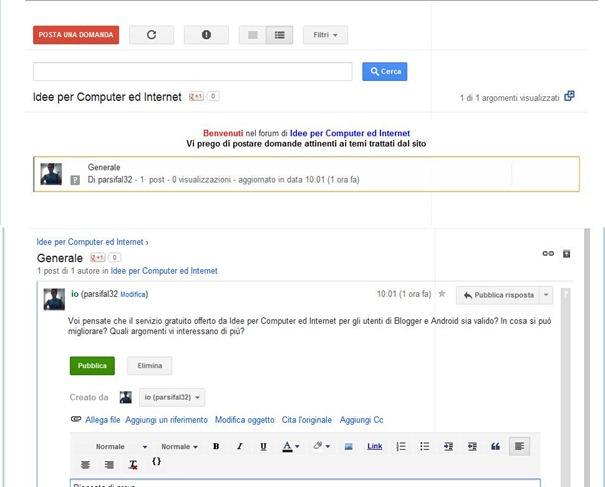Insert a bulleted list
The image size is (605, 487).
tap(424, 446)
